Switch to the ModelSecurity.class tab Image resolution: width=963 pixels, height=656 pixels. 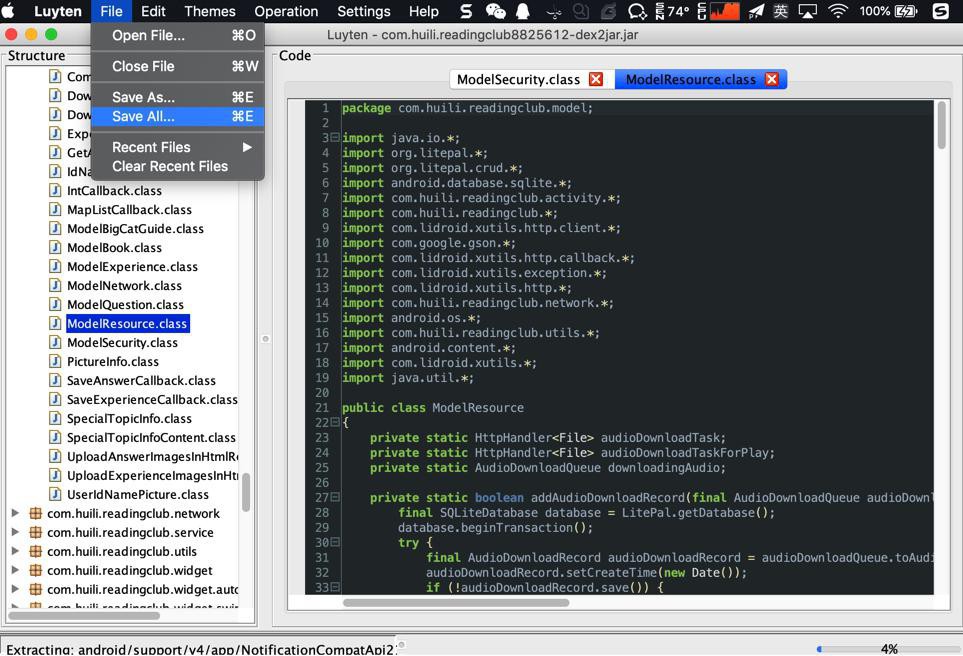pos(518,79)
